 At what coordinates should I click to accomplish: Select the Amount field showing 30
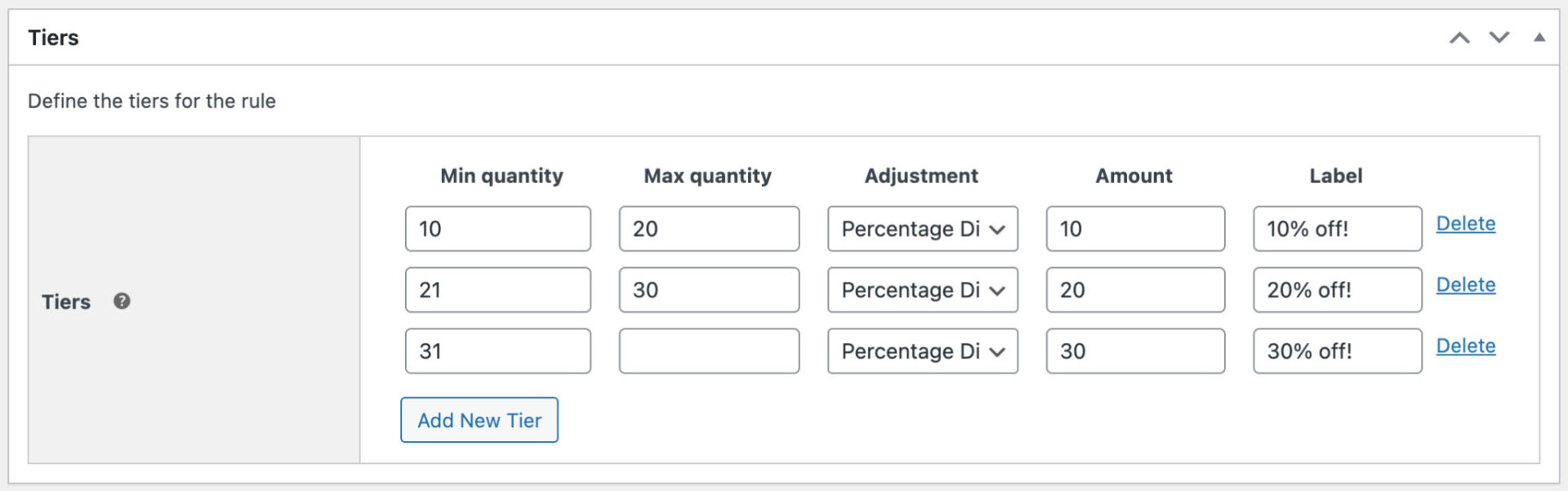tap(1134, 351)
